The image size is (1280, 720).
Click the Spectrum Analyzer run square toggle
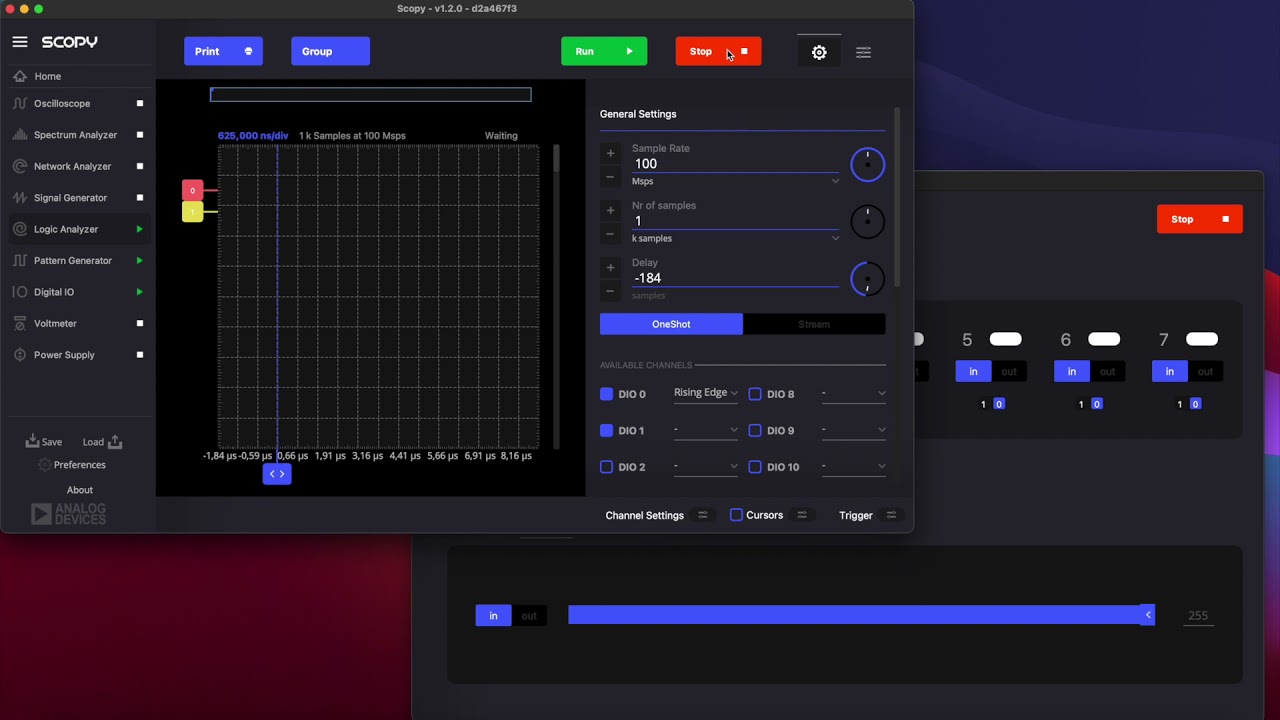point(140,135)
